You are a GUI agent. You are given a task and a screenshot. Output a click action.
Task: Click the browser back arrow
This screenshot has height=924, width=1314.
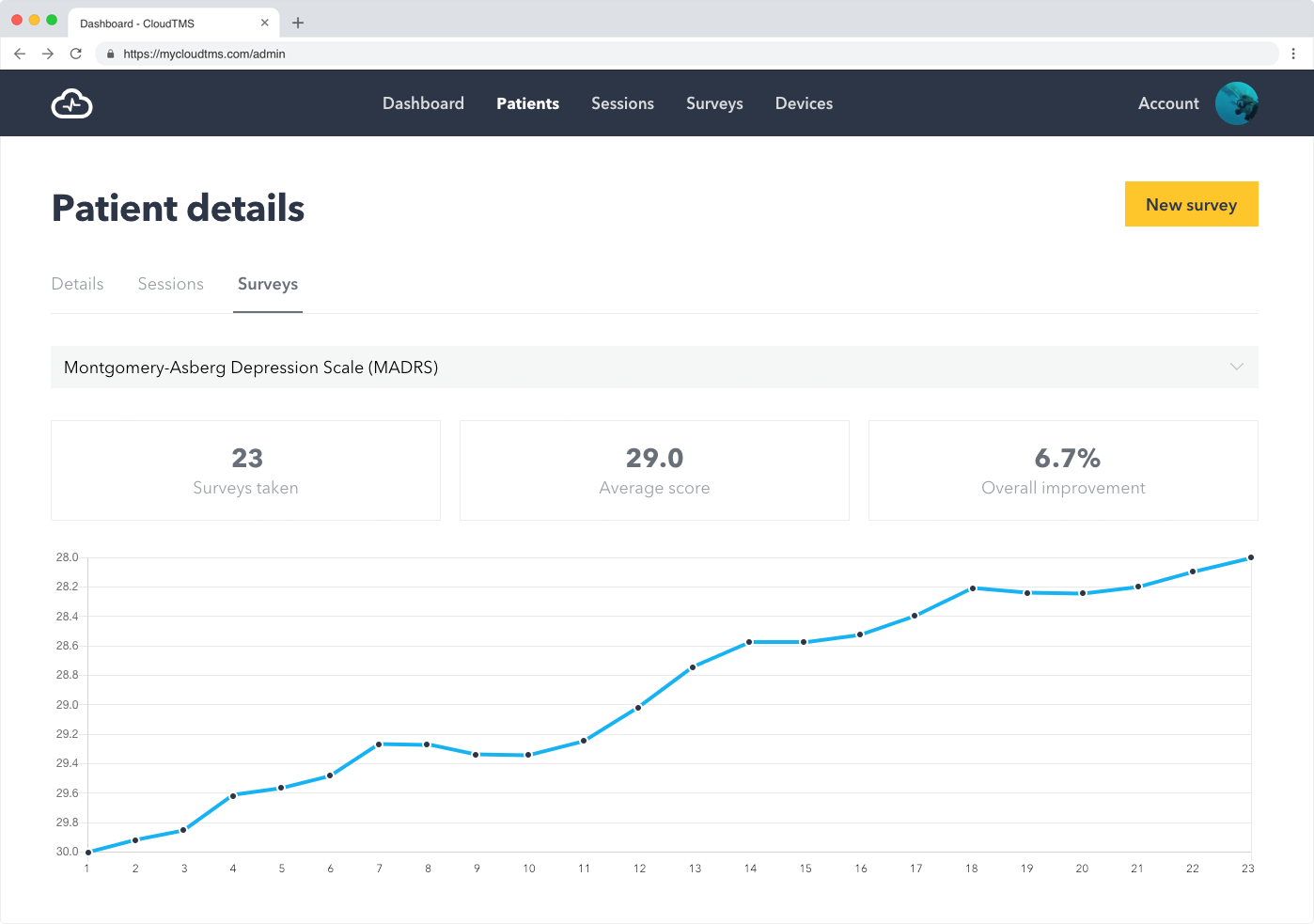20,54
